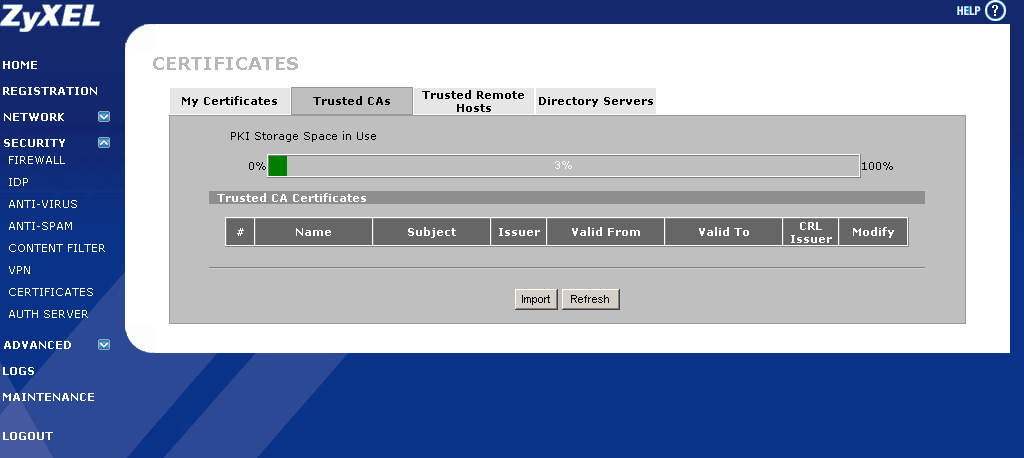Open the Logs page
Viewport: 1024px width, 458px height.
coord(18,370)
